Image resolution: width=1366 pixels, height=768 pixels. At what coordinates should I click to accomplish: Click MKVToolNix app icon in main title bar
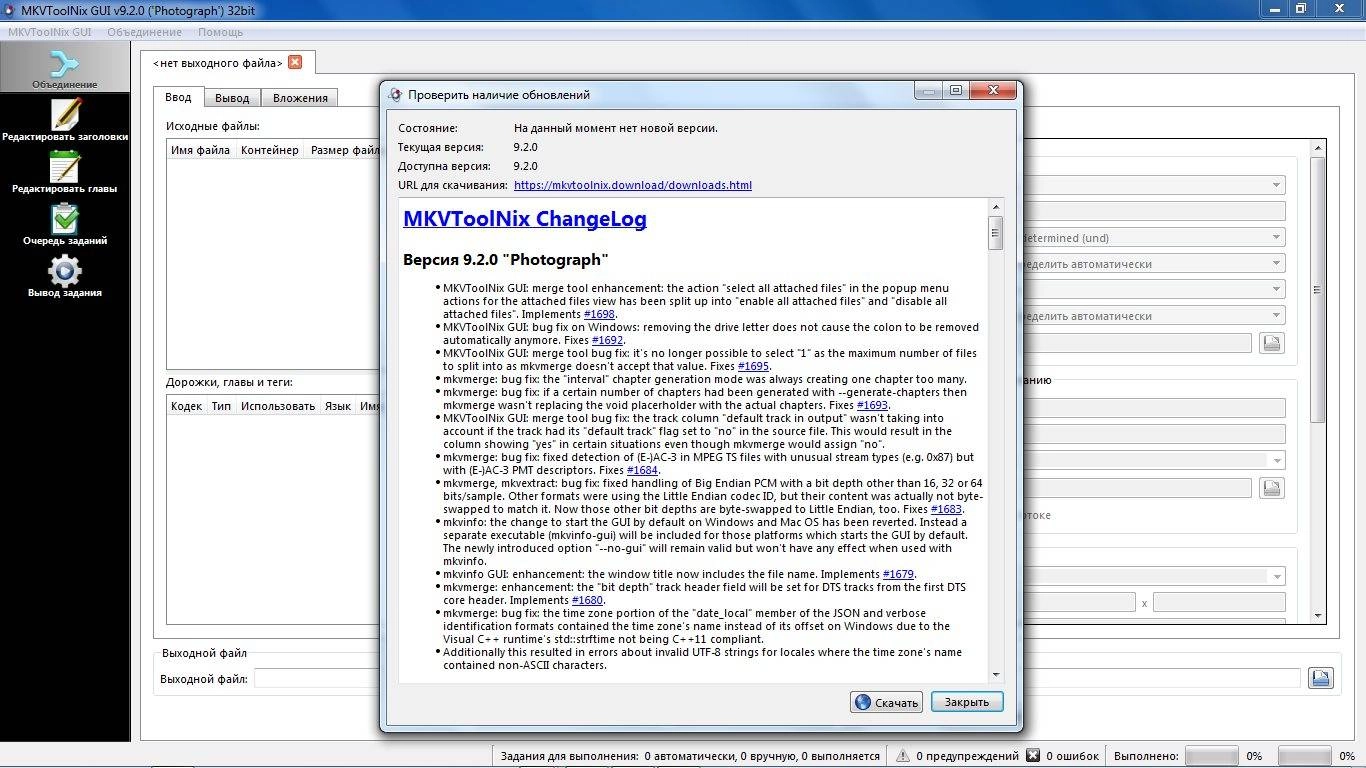9,9
